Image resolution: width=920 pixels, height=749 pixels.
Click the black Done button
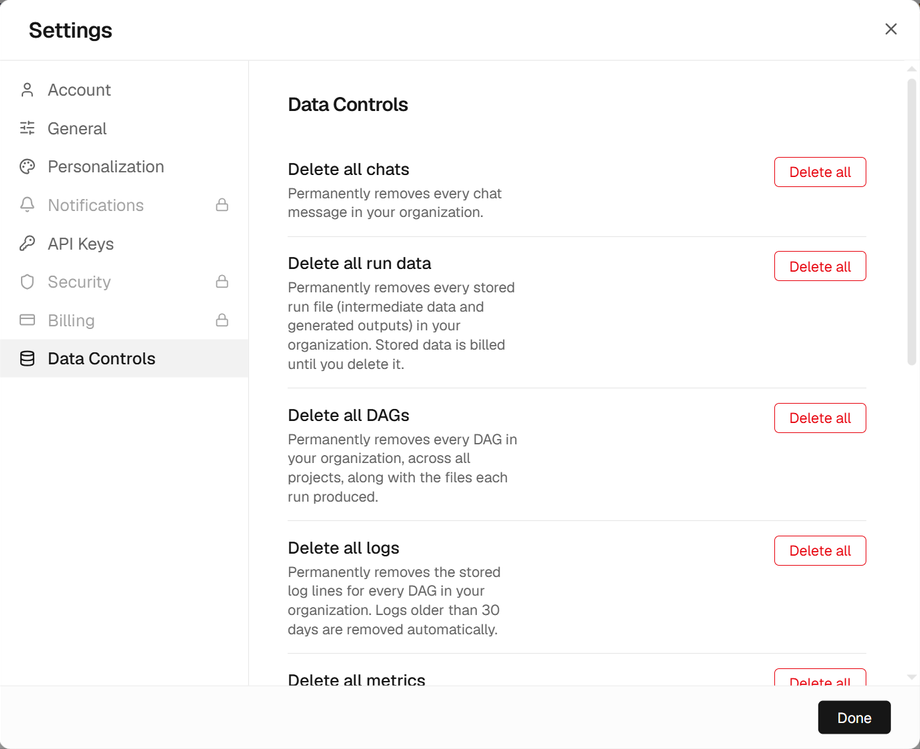[x=854, y=717]
